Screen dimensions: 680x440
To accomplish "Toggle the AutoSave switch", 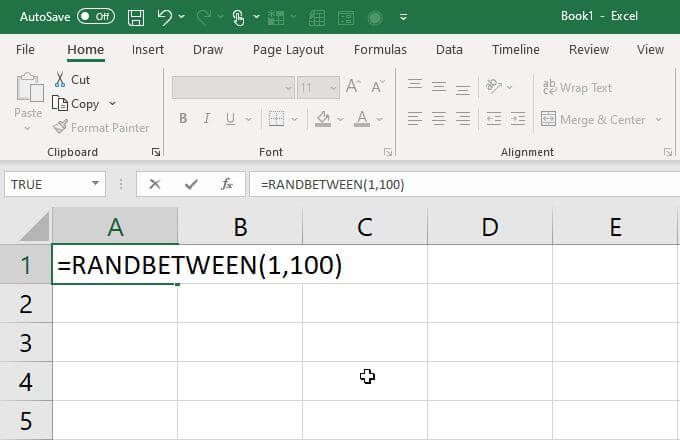I will coord(96,16).
